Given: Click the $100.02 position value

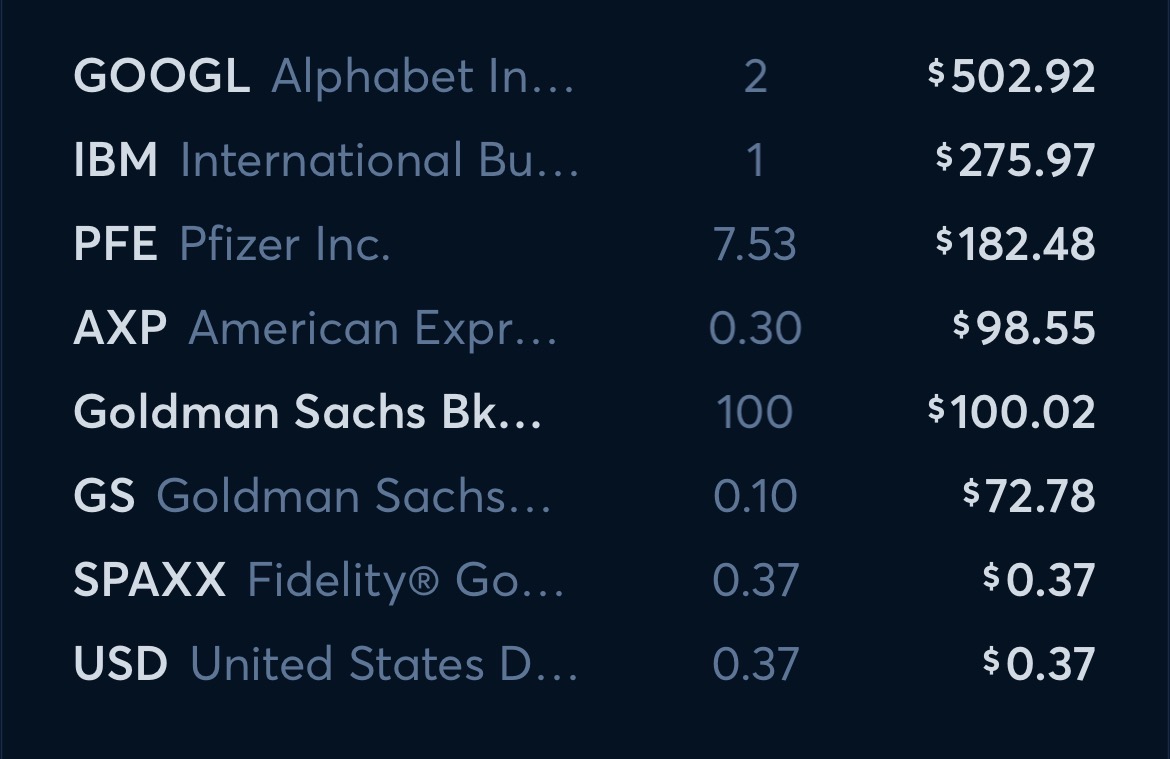Looking at the screenshot, I should point(1011,412).
